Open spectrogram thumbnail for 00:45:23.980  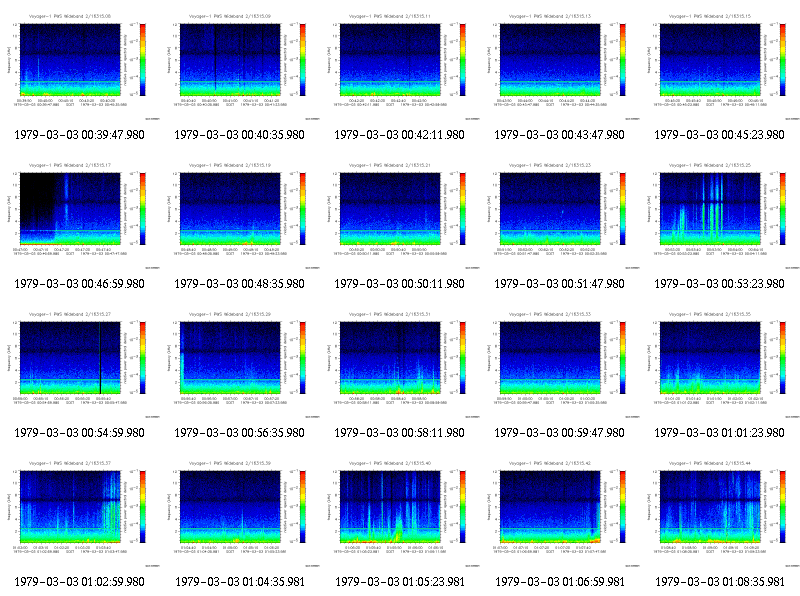[x=720, y=64]
